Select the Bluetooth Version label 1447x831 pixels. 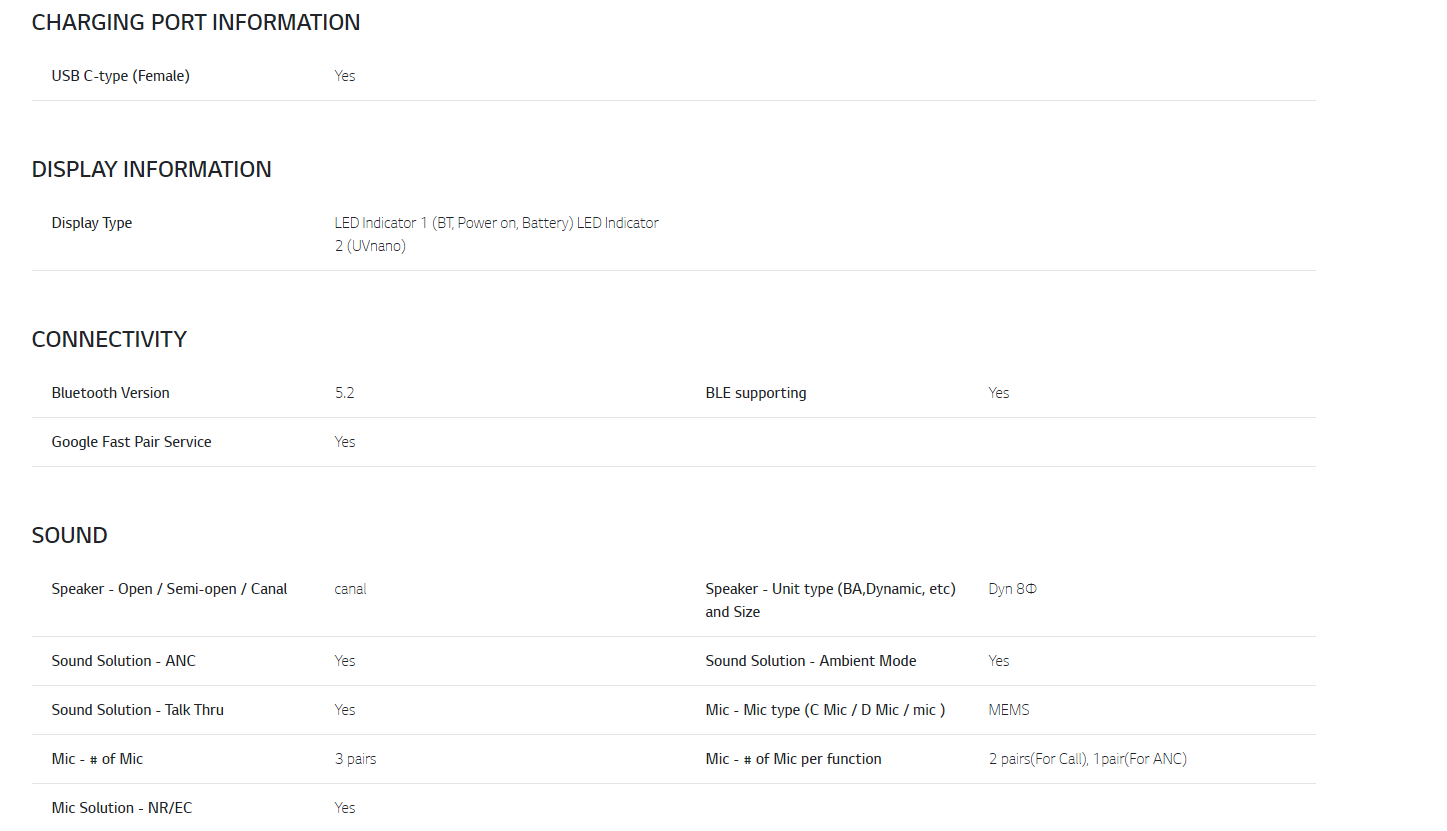[x=110, y=393]
